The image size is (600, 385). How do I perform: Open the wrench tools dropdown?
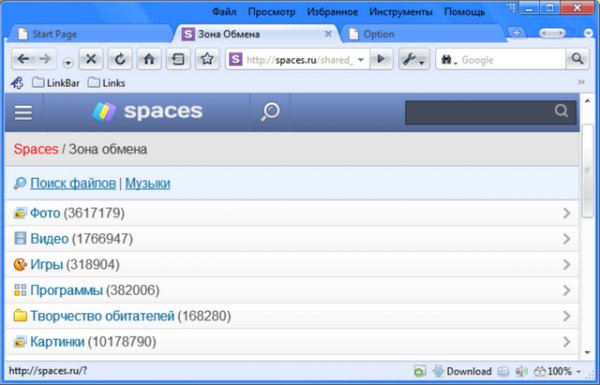414,59
